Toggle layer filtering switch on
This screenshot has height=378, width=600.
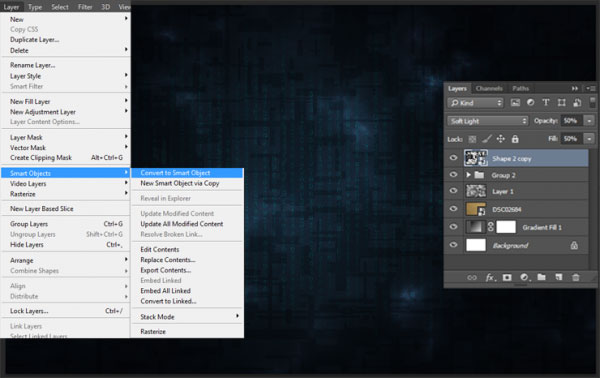pos(592,102)
